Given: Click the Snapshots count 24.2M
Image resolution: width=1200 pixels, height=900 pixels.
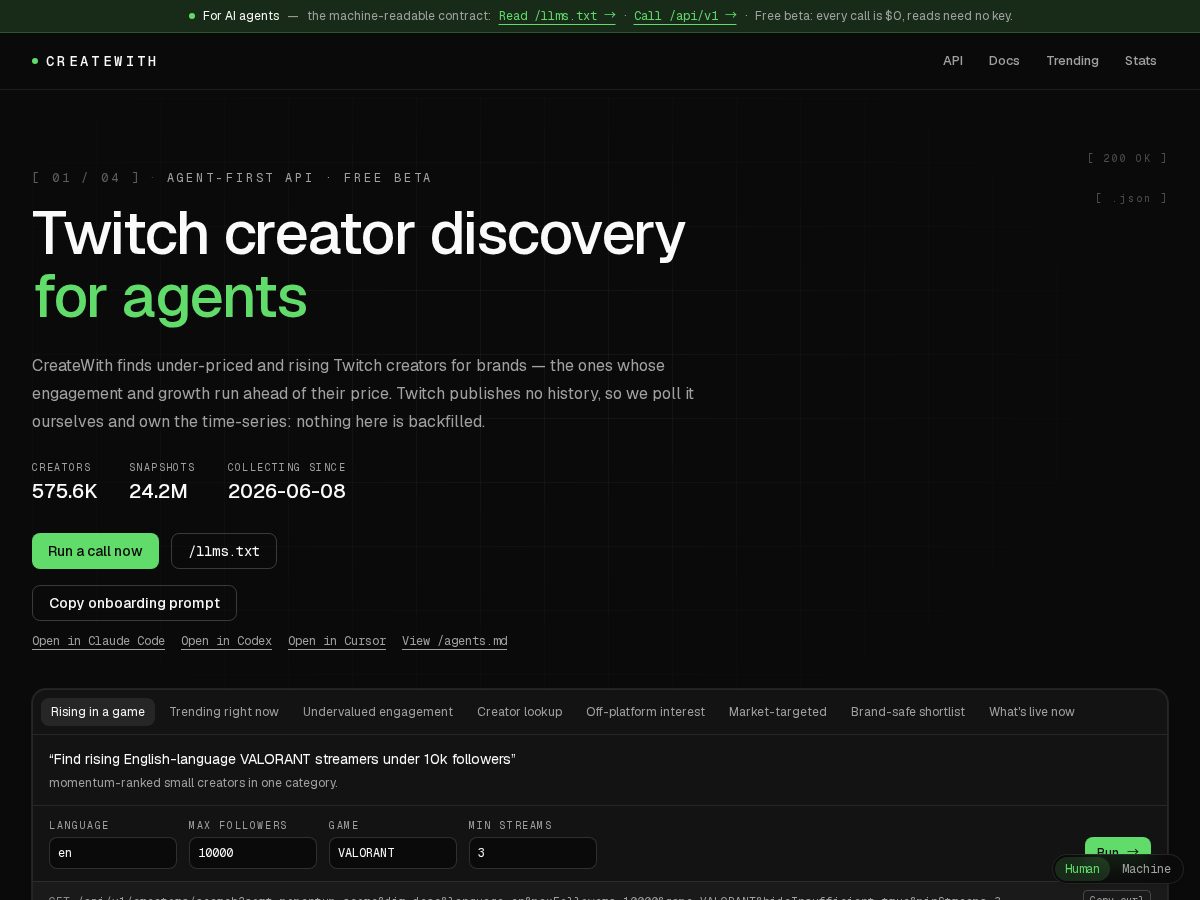Looking at the screenshot, I should click(158, 491).
